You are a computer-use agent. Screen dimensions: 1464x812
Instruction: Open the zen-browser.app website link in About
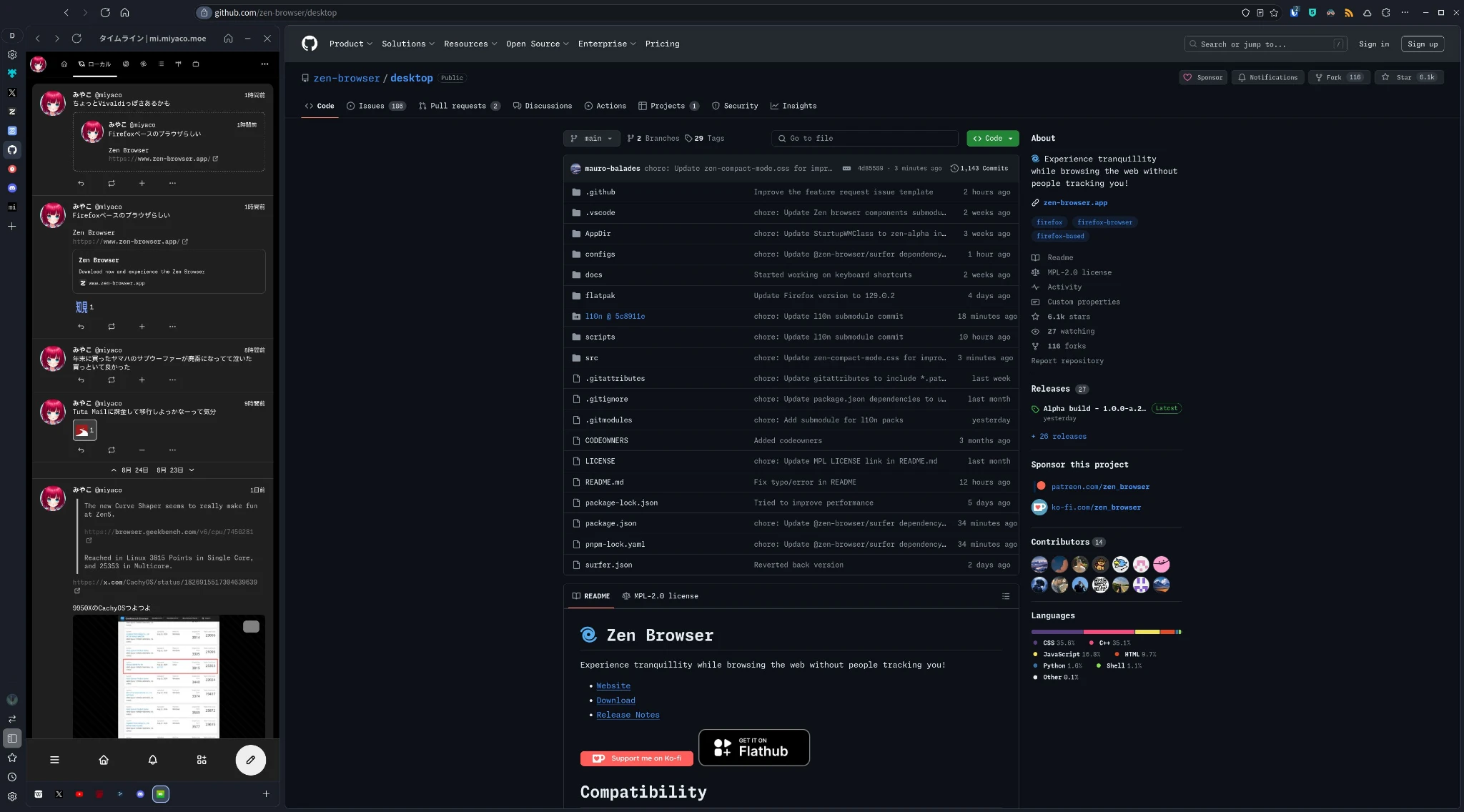click(1074, 203)
